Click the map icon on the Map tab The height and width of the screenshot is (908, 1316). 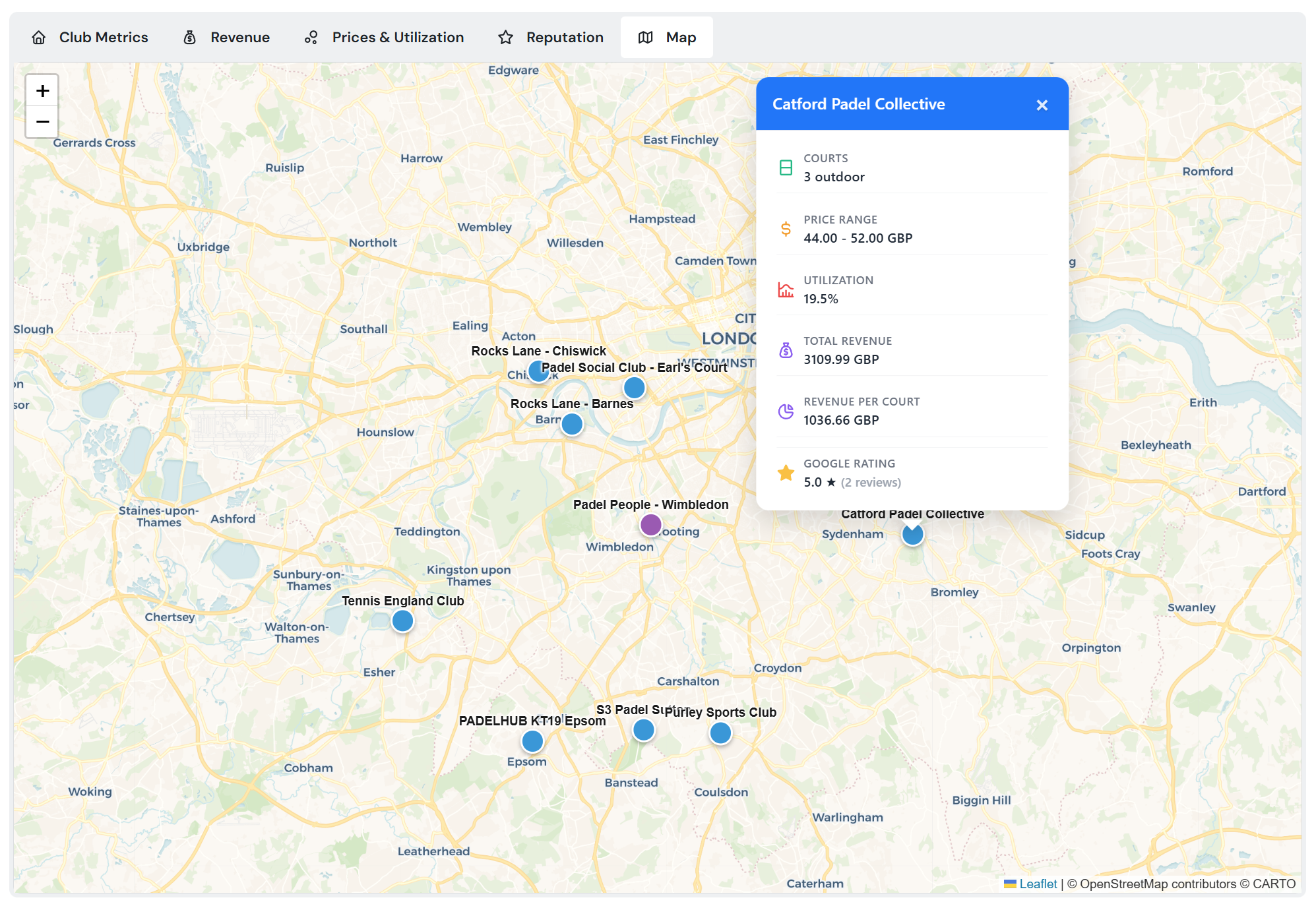(644, 37)
